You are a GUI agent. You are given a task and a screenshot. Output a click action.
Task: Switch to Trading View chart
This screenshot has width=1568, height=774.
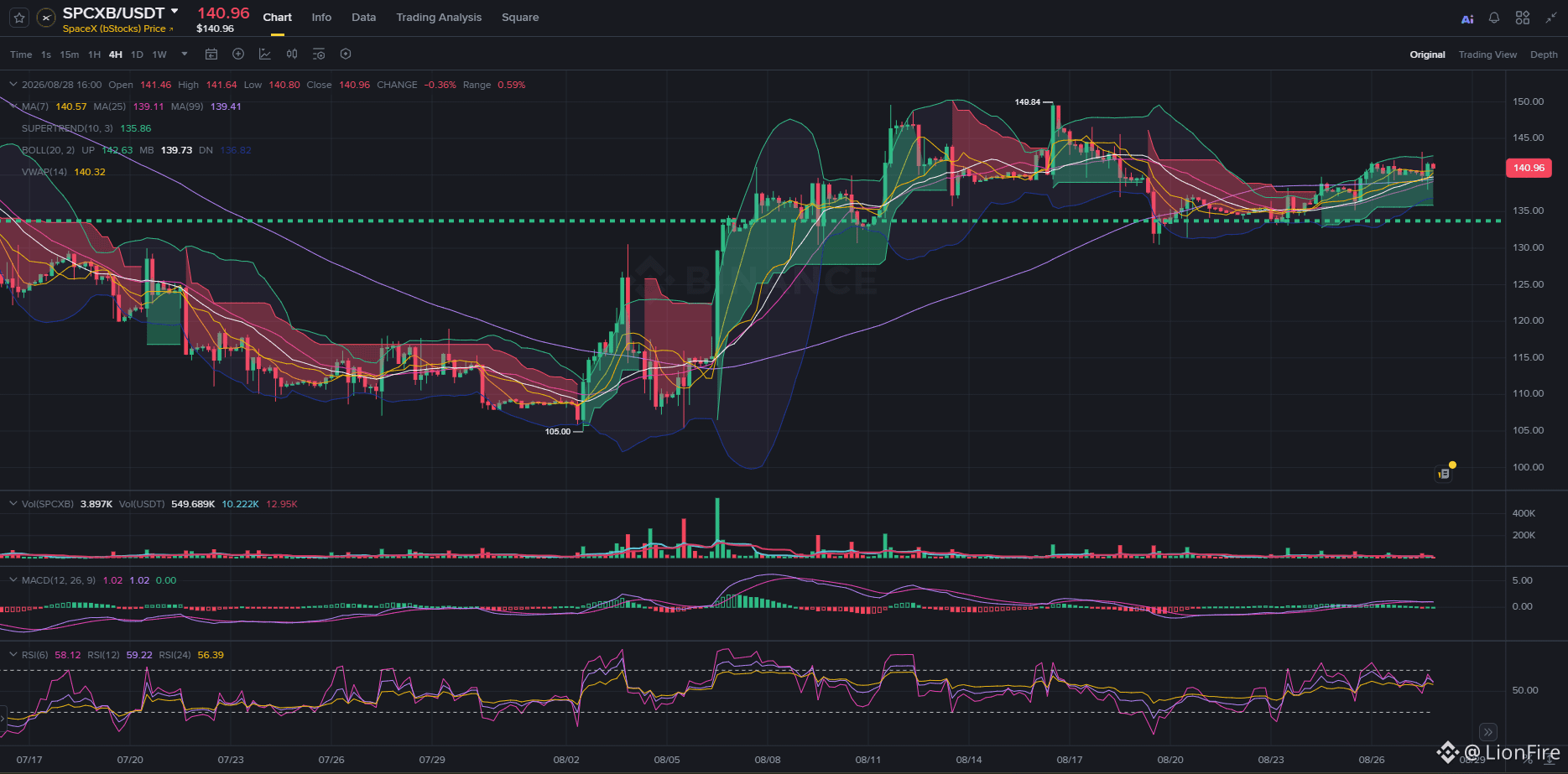click(x=1487, y=55)
